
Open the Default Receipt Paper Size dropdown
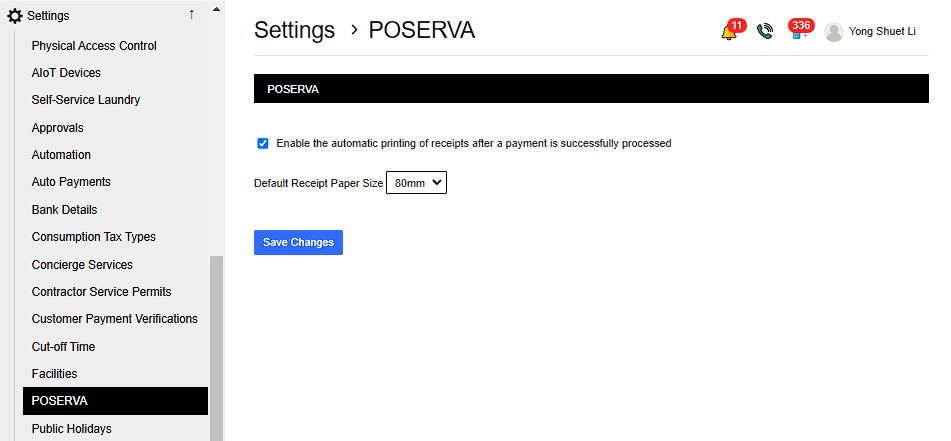tap(416, 183)
